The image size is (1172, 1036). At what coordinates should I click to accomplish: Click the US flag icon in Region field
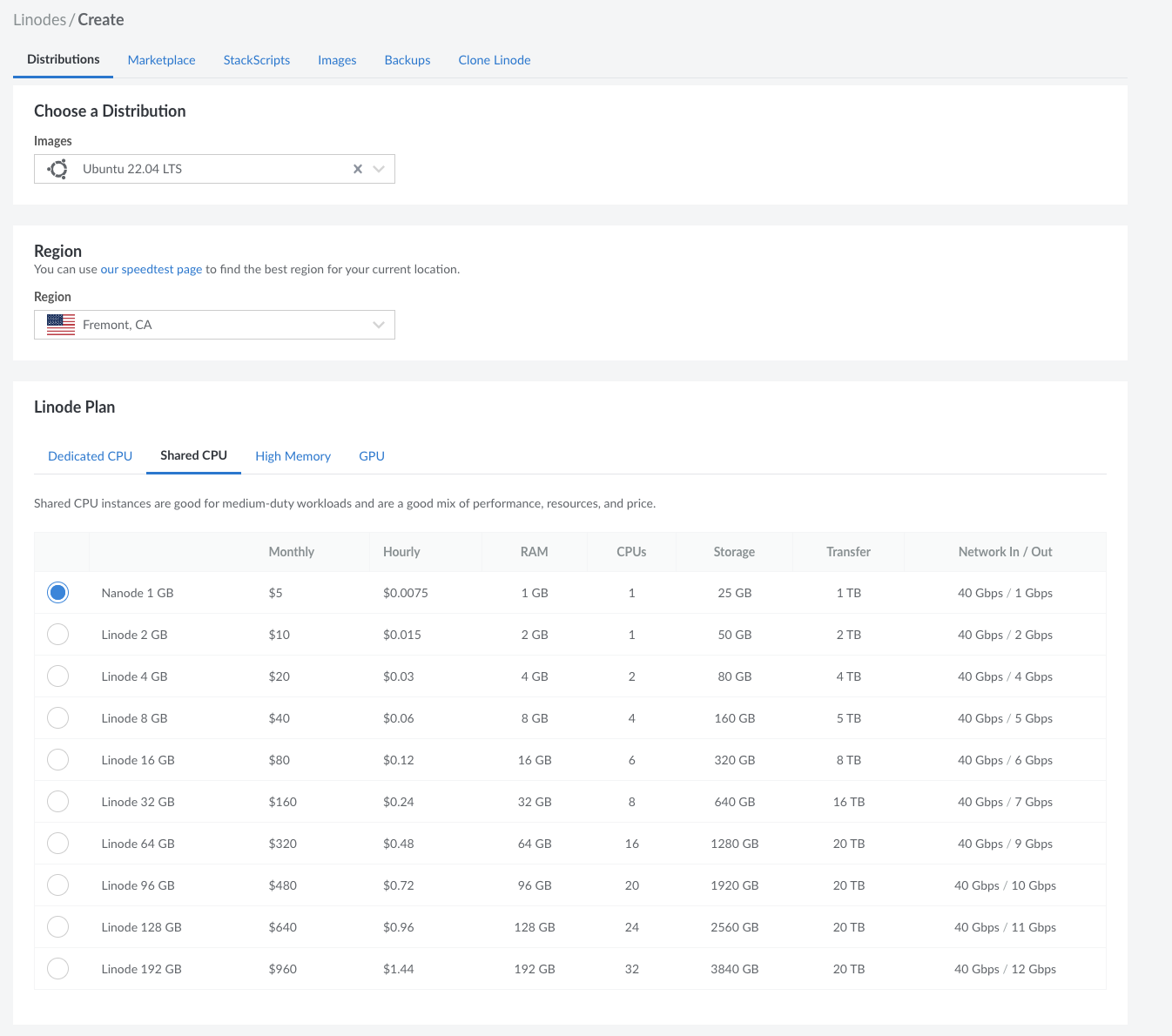pyautogui.click(x=61, y=325)
